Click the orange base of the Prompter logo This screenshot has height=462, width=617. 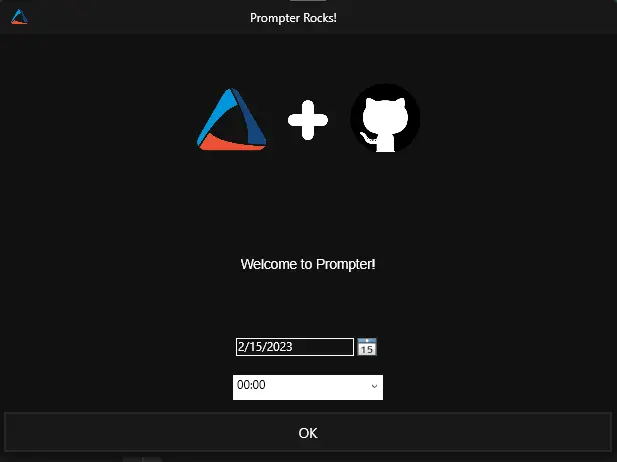point(230,143)
